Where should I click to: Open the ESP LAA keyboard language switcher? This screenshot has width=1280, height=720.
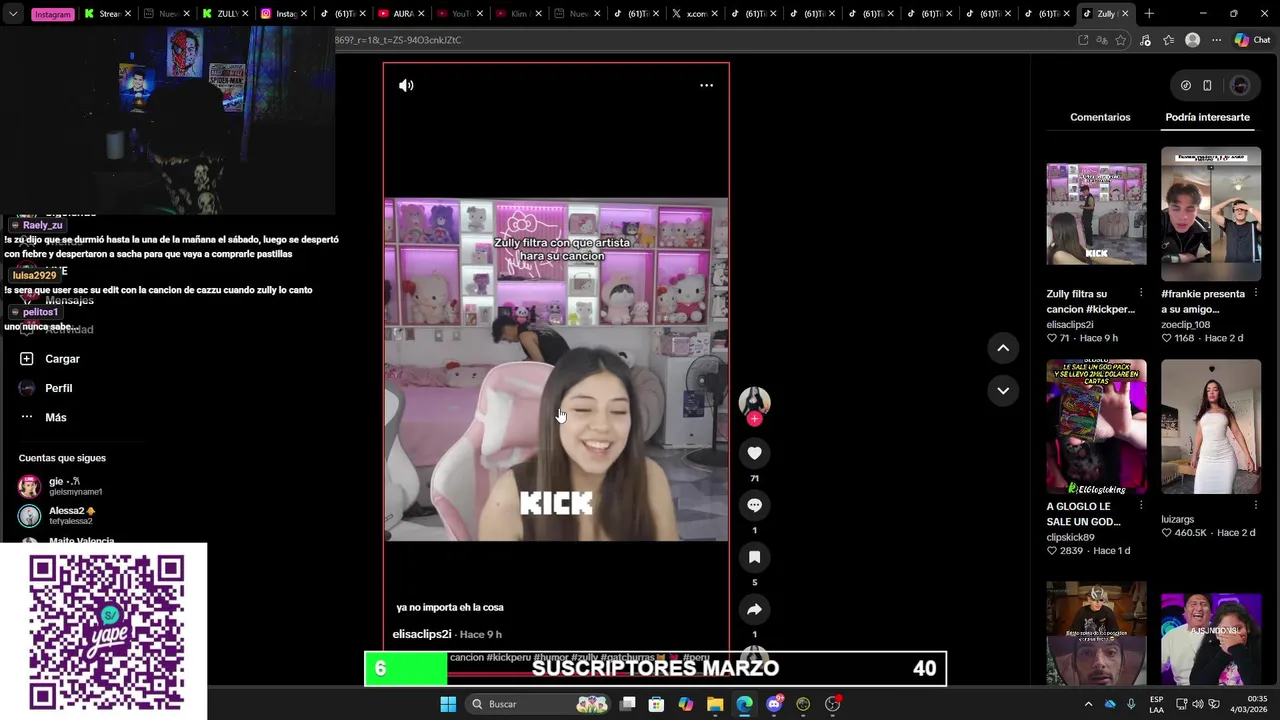tap(1156, 704)
